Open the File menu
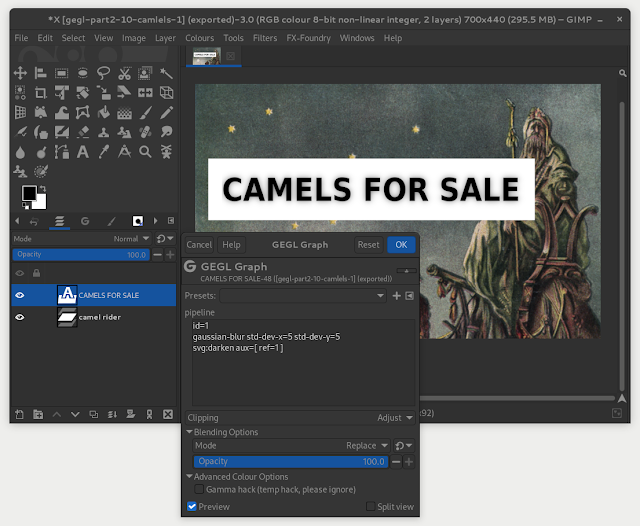 (21, 38)
